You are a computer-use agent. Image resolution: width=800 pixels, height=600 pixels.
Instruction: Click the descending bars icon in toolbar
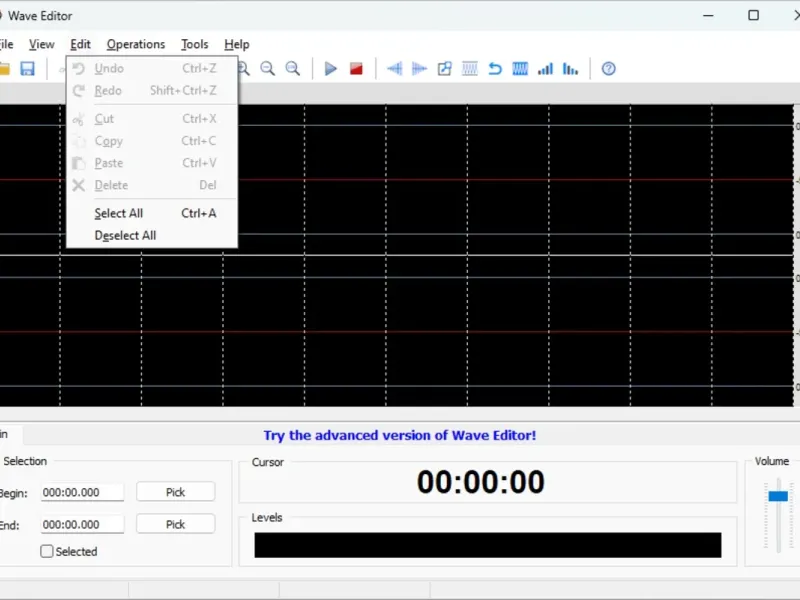click(x=570, y=69)
